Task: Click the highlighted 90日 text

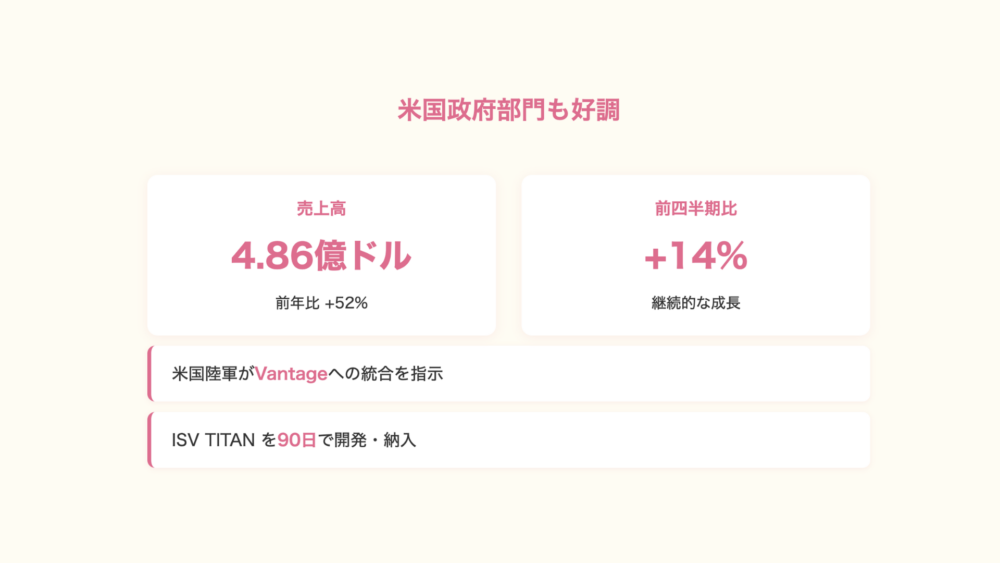Action: pyautogui.click(x=297, y=440)
